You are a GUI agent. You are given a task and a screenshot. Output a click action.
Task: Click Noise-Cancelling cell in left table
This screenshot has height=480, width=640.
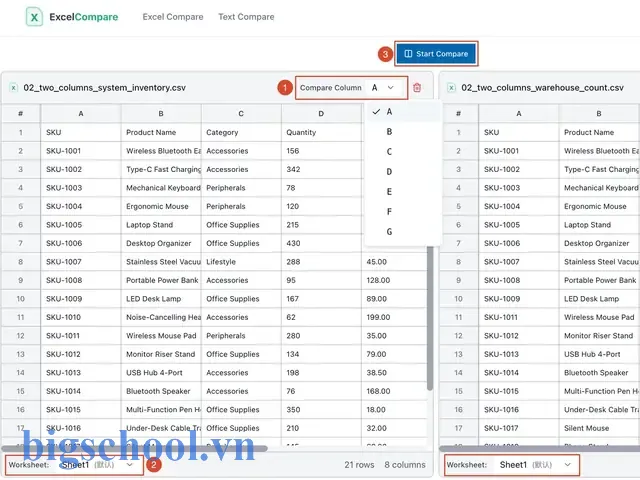tap(161, 317)
